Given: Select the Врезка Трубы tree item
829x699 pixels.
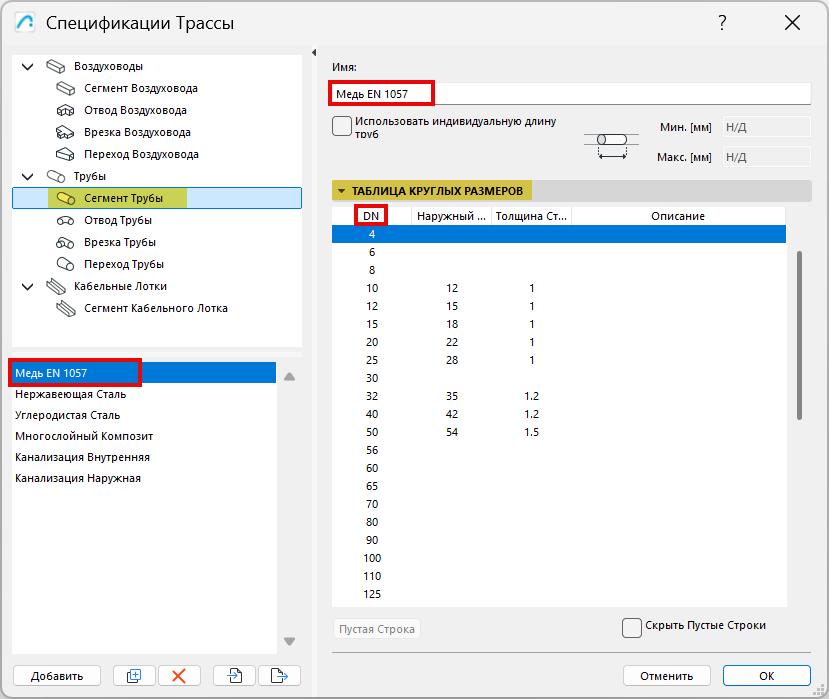Looking at the screenshot, I should [x=120, y=242].
